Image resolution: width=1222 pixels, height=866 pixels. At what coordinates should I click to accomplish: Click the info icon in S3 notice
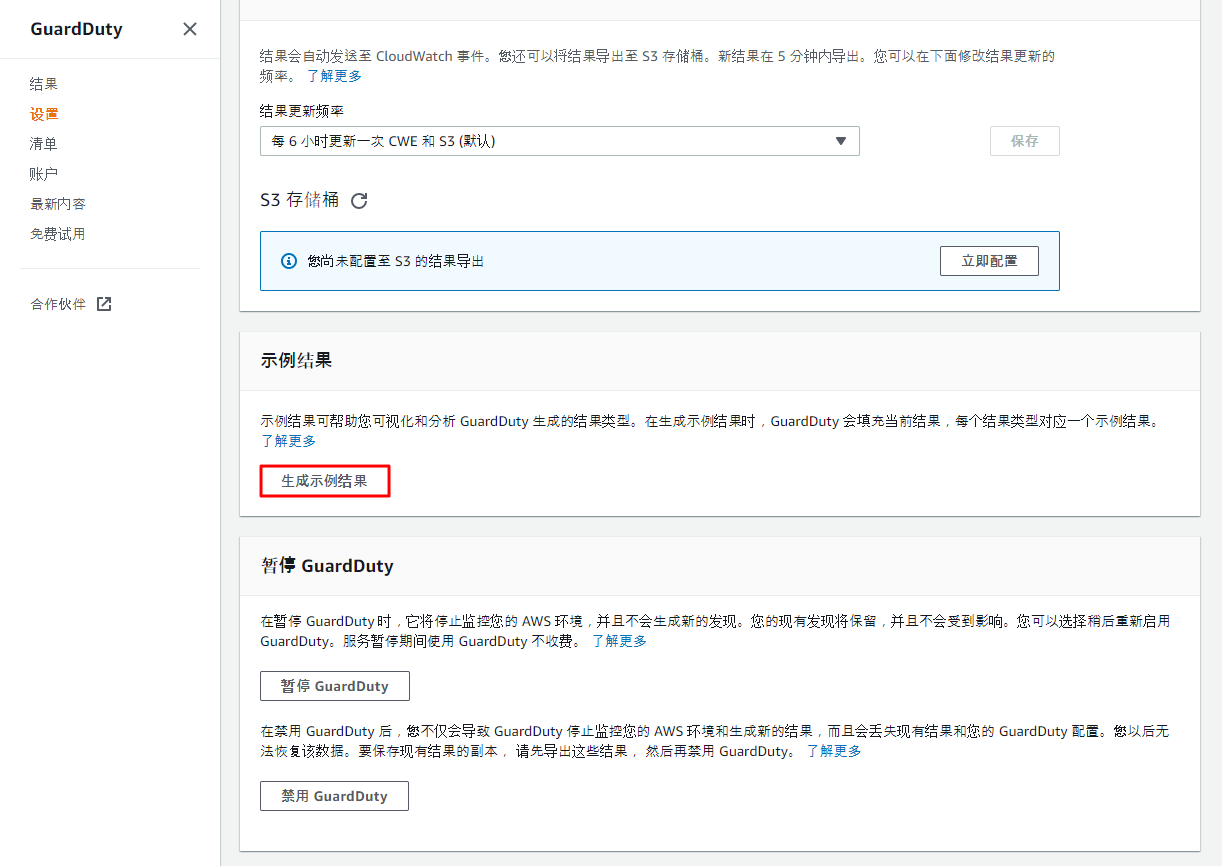[x=289, y=261]
